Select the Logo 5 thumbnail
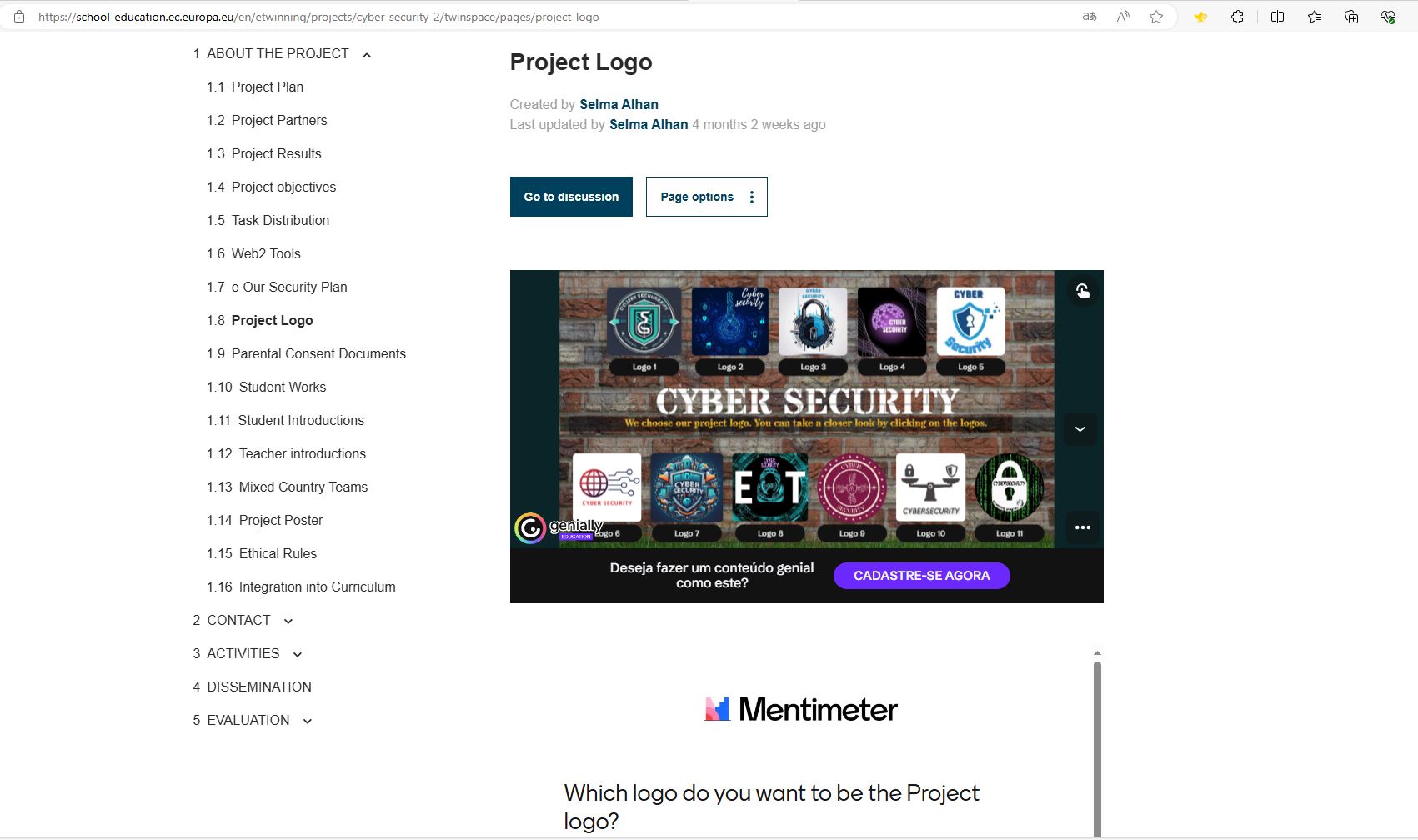Viewport: 1418px width, 840px height. pyautogui.click(x=970, y=323)
